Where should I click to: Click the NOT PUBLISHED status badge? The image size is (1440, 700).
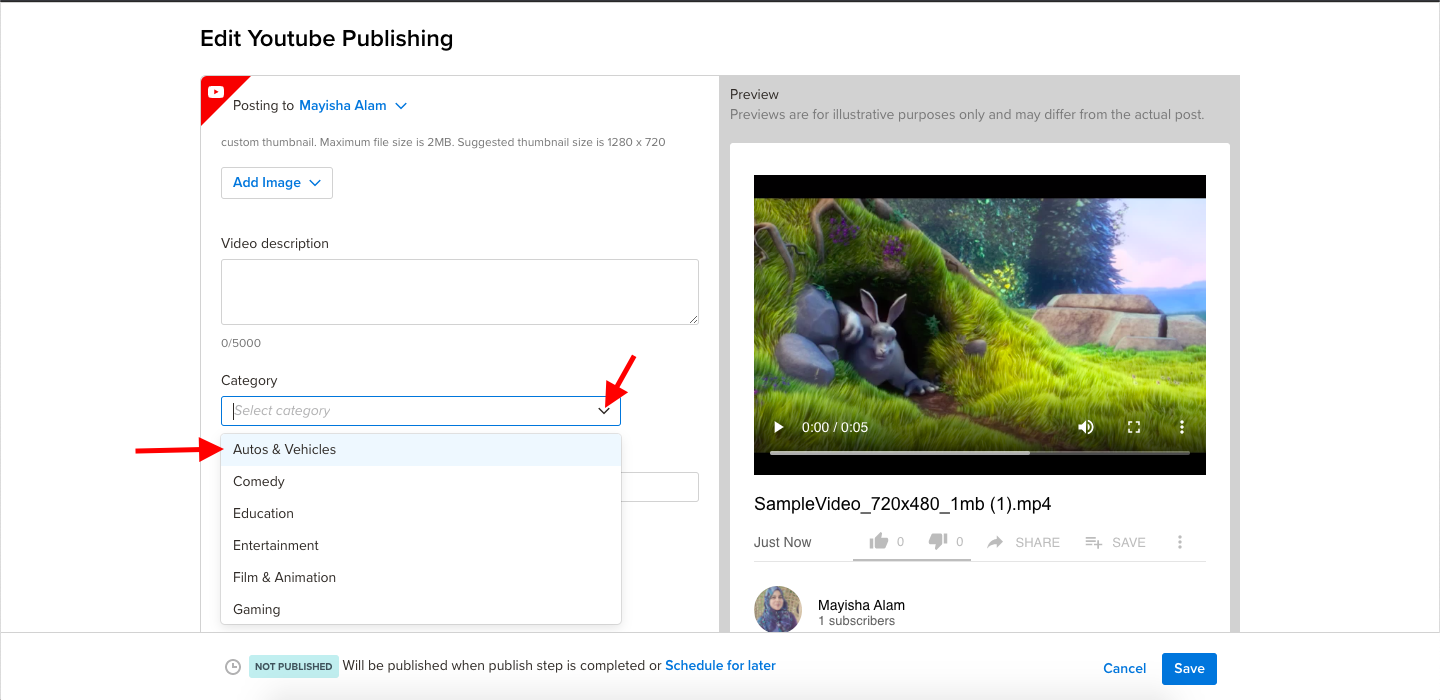[293, 667]
